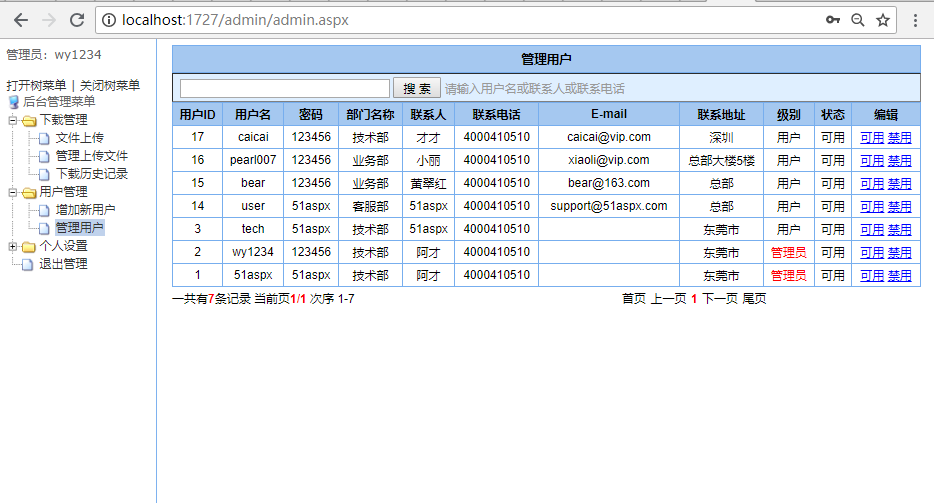The image size is (934, 503).
Task: Click the 管理用户 table title
Action: 546,59
